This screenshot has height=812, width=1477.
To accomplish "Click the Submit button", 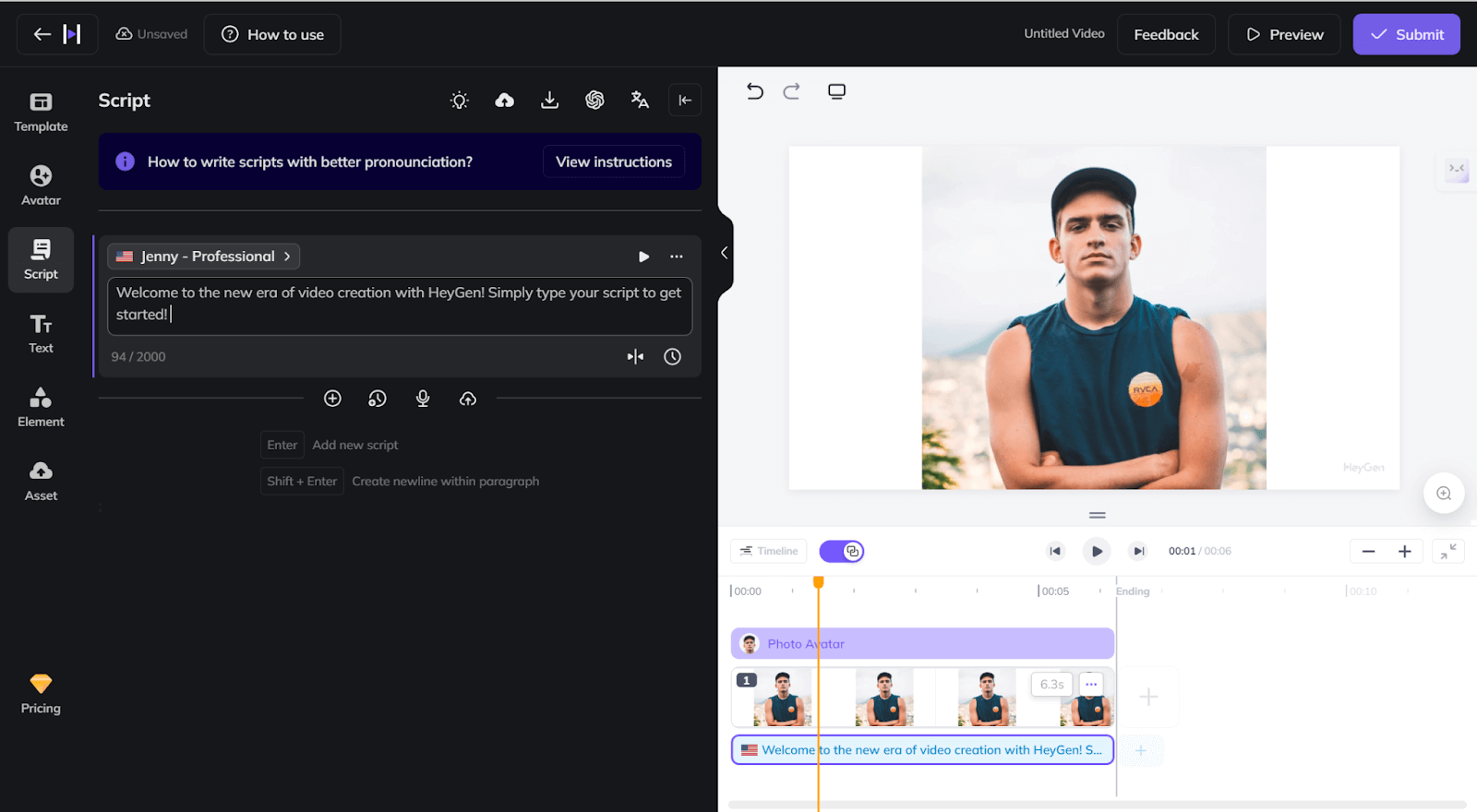I will pos(1406,34).
